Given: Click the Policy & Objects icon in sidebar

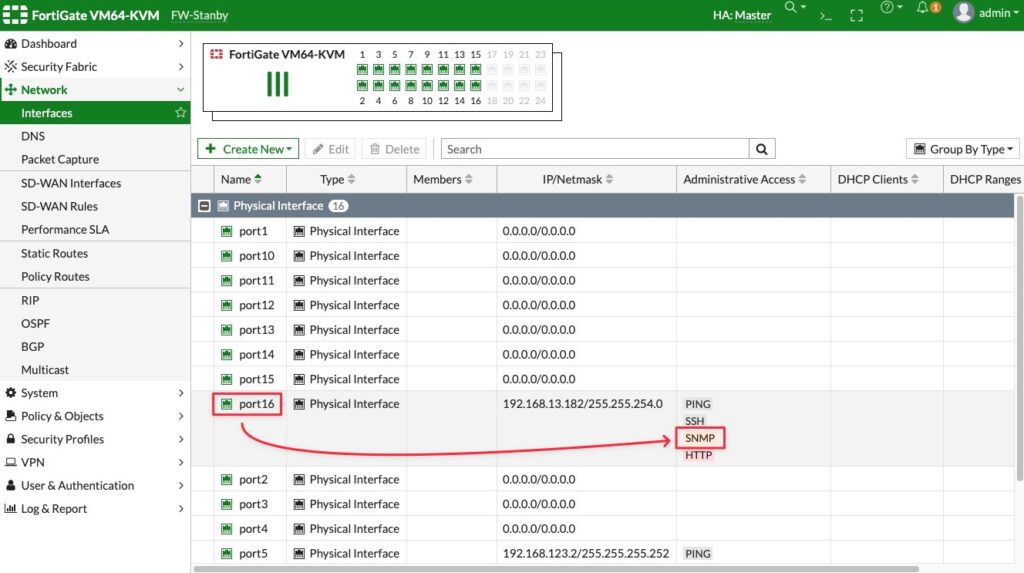Looking at the screenshot, I should (x=10, y=416).
